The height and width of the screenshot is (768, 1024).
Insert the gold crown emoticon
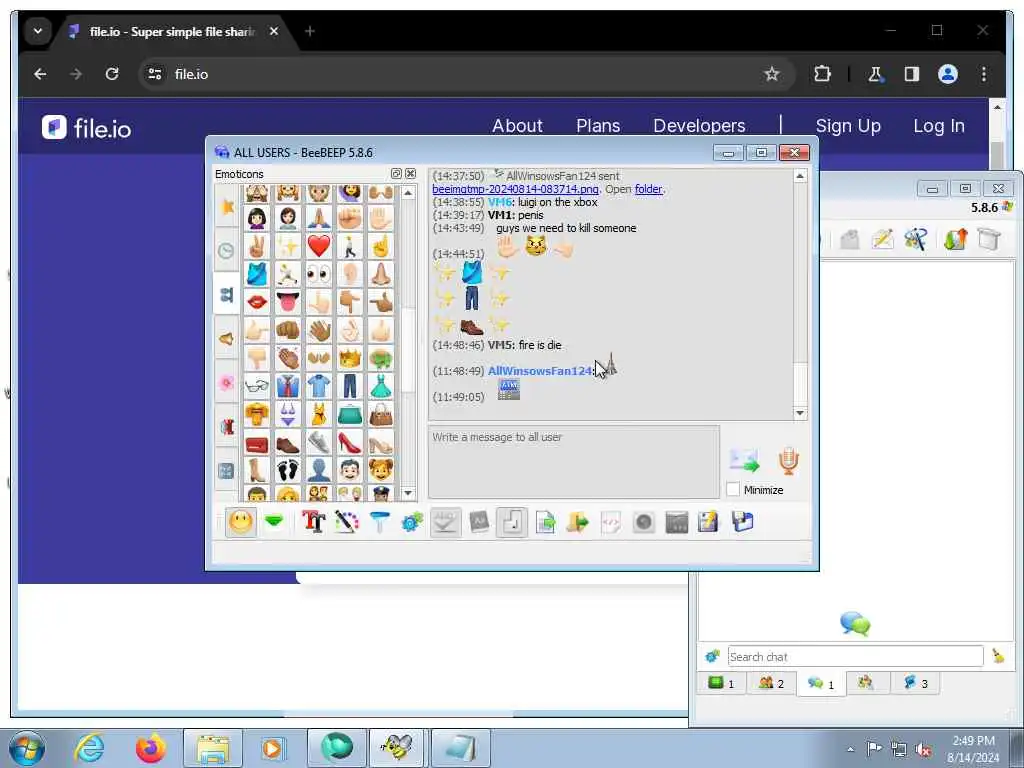350,358
